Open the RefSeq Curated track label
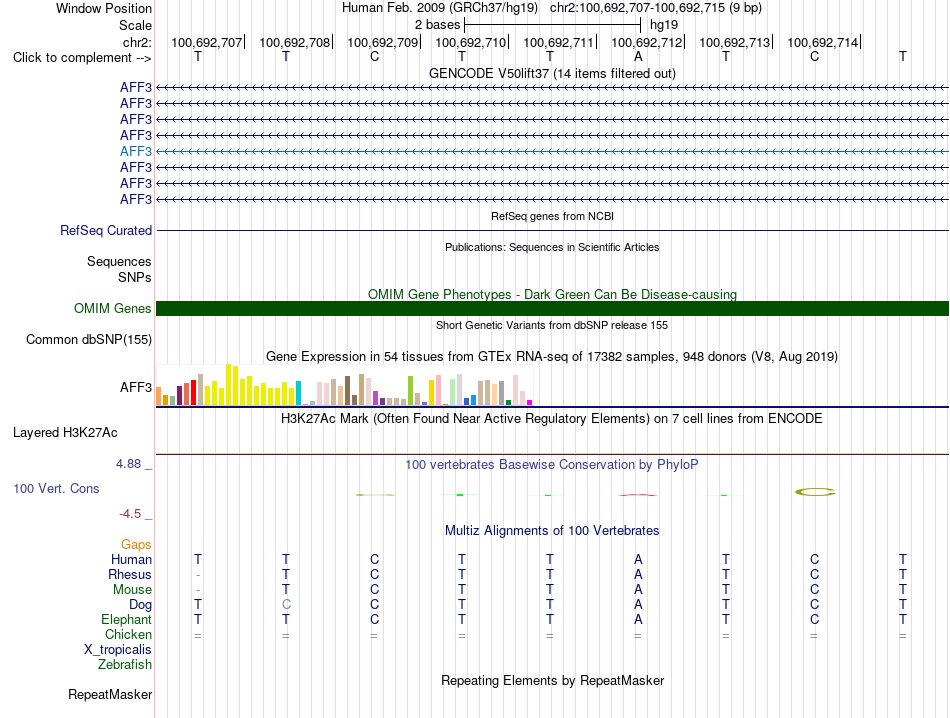The width and height of the screenshot is (950, 718). pyautogui.click(x=106, y=230)
